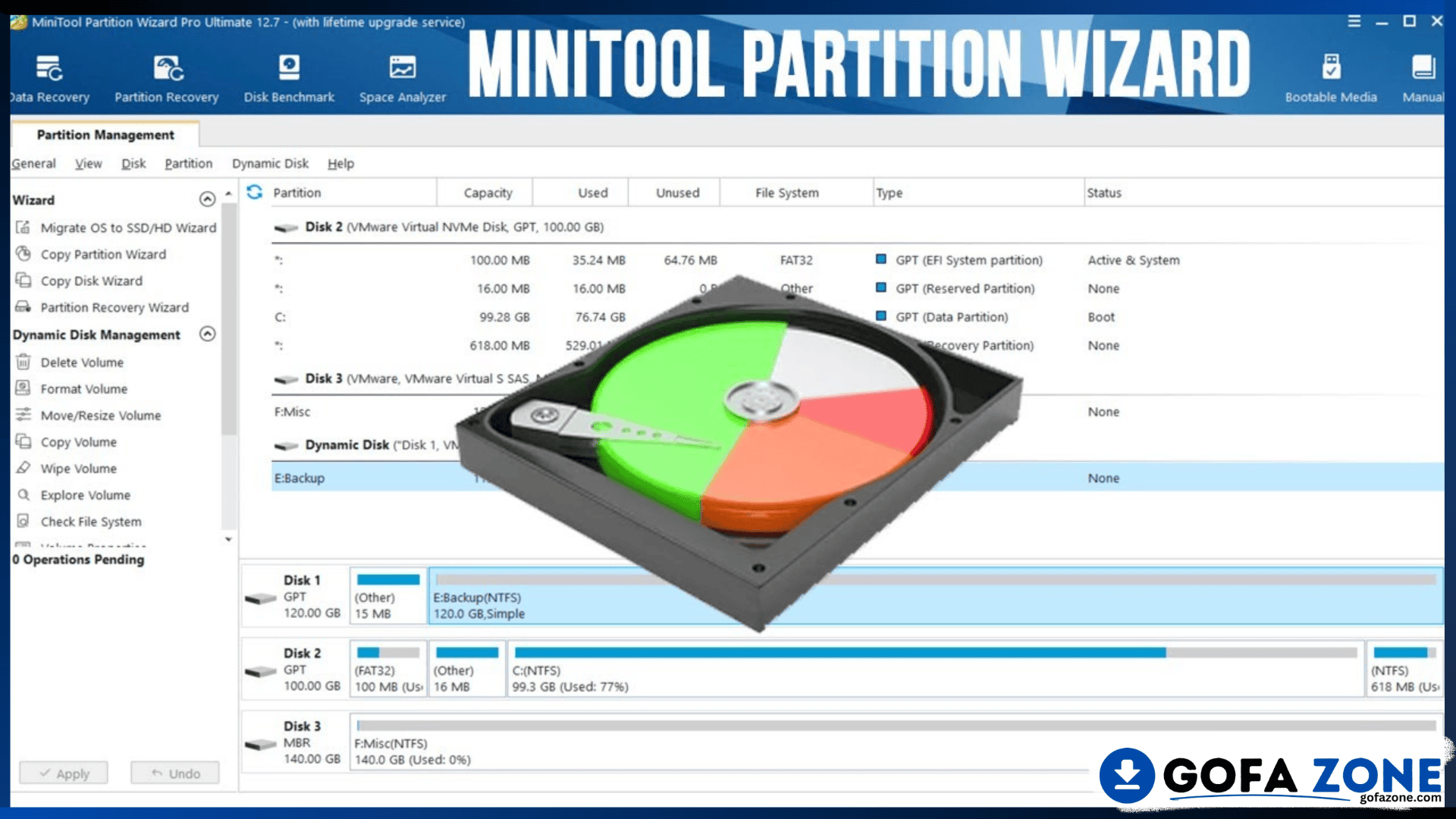1456x819 pixels.
Task: Collapse the Dynamic Disk Management section
Action: coord(207,334)
